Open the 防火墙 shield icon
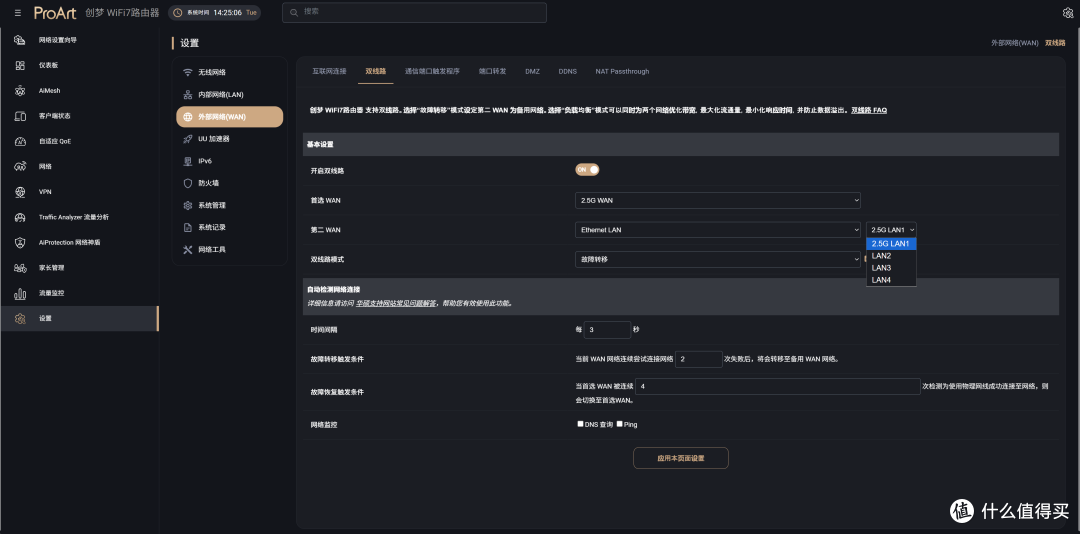The width and height of the screenshot is (1080, 534). pos(187,183)
